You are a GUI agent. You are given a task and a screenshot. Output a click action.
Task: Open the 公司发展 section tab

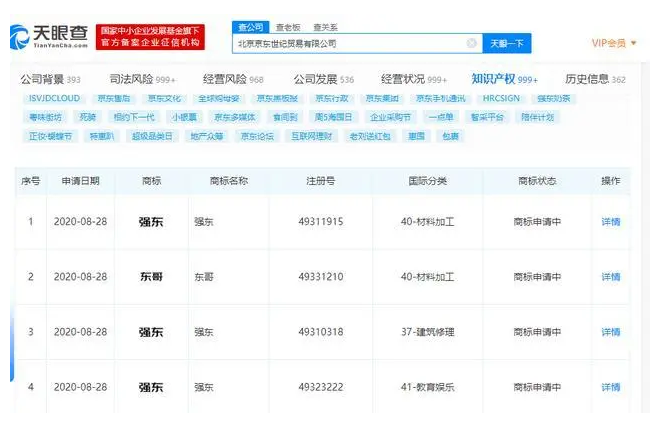324,79
